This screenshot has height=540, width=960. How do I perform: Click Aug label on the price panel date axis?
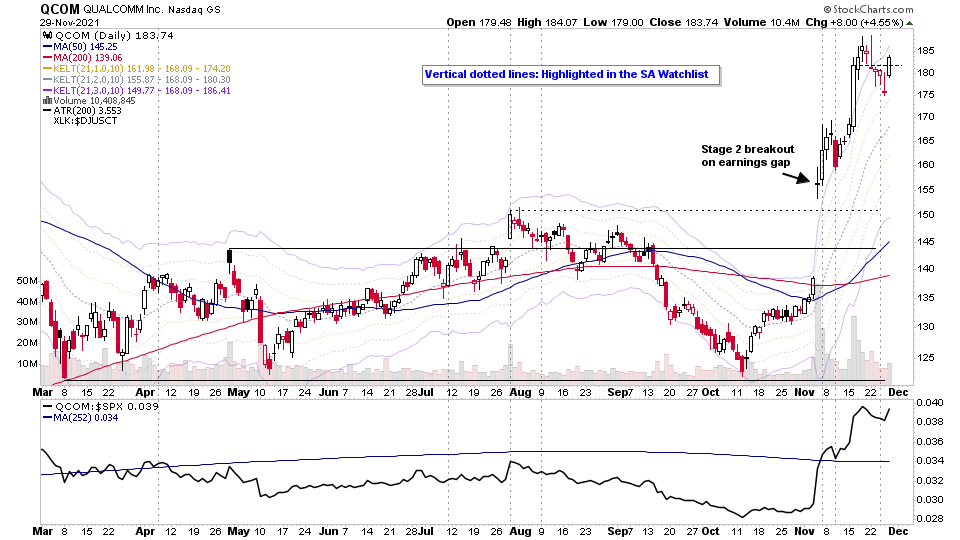coord(520,392)
